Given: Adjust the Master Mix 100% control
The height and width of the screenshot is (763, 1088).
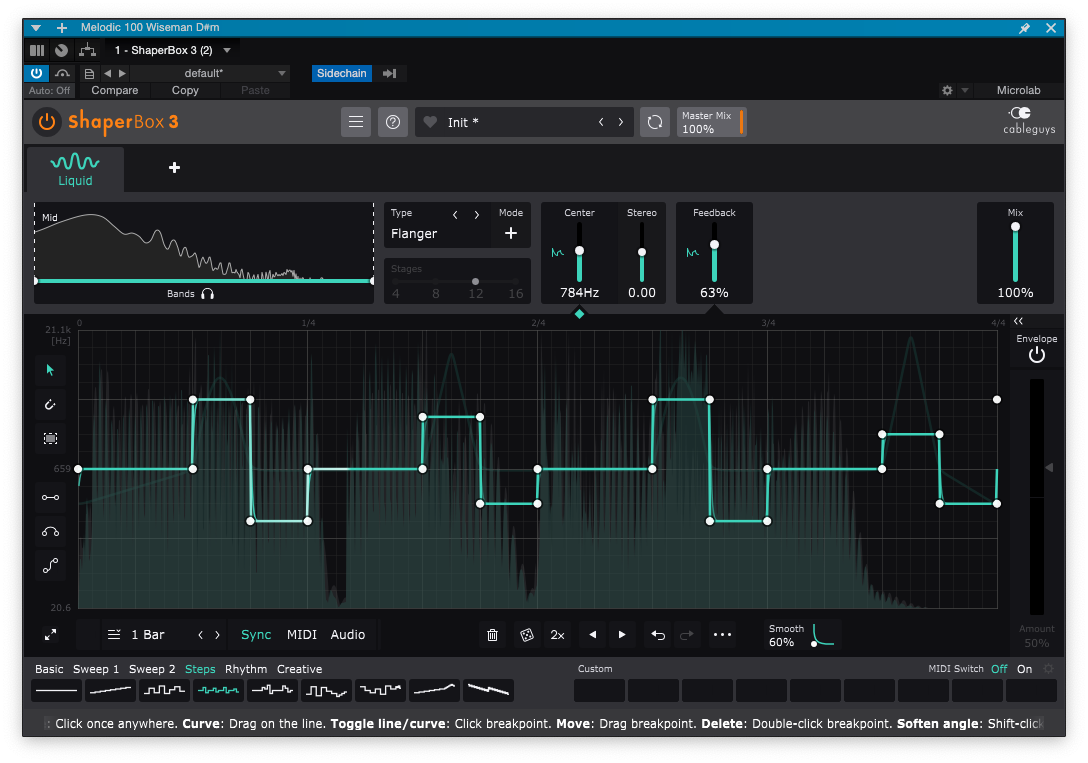Looking at the screenshot, I should tap(711, 122).
